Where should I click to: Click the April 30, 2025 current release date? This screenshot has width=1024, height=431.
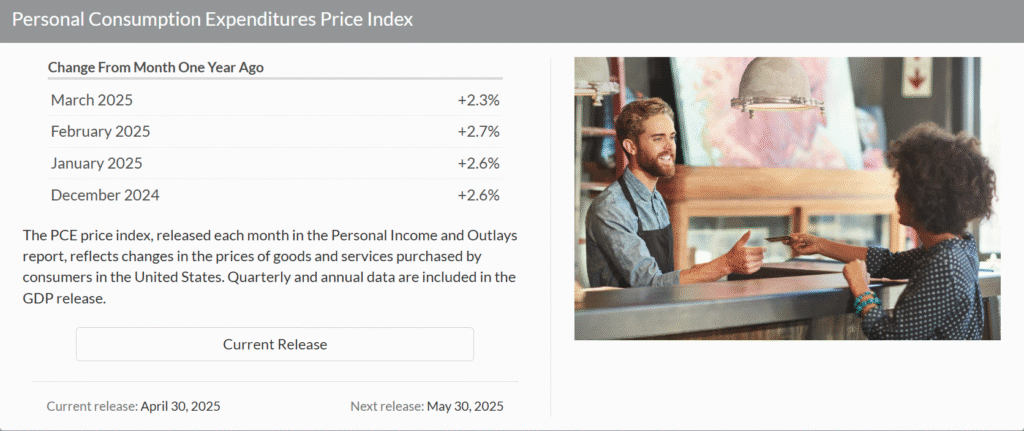pyautogui.click(x=180, y=406)
